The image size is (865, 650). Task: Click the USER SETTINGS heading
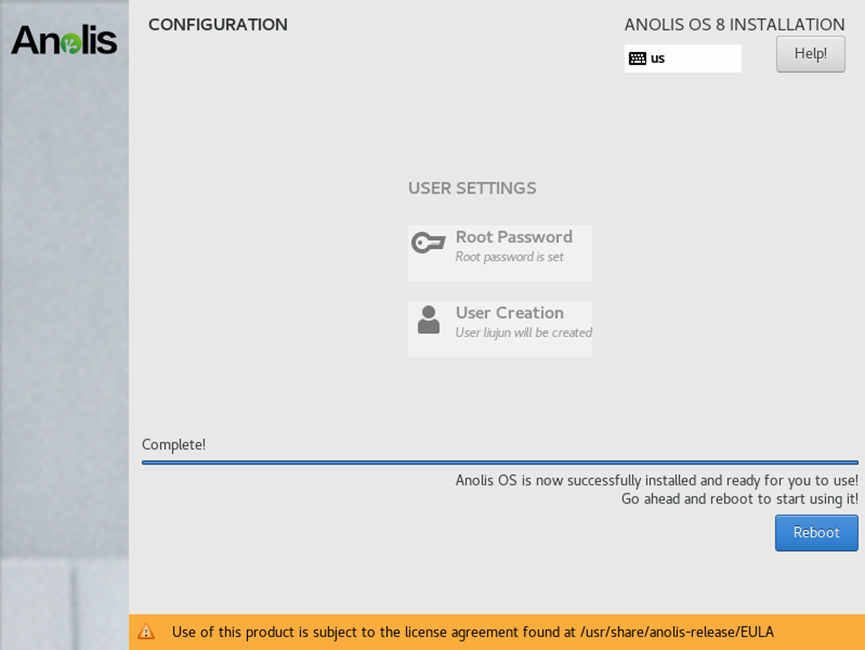472,188
